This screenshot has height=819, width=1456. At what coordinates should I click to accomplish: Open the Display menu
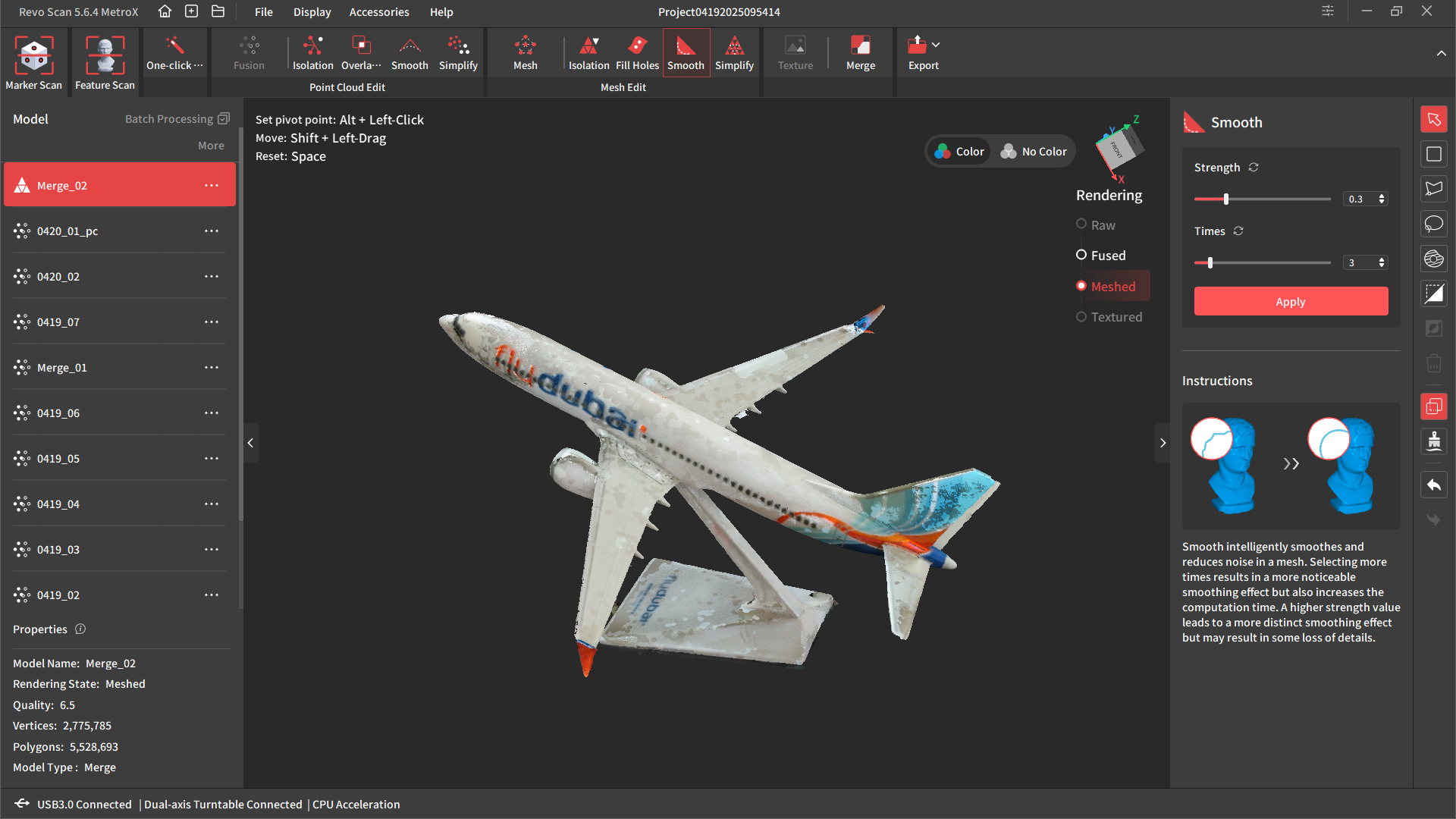click(312, 12)
